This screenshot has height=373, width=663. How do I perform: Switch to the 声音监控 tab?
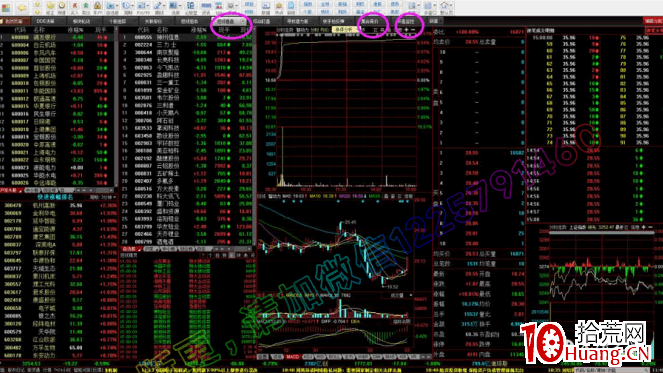406,21
